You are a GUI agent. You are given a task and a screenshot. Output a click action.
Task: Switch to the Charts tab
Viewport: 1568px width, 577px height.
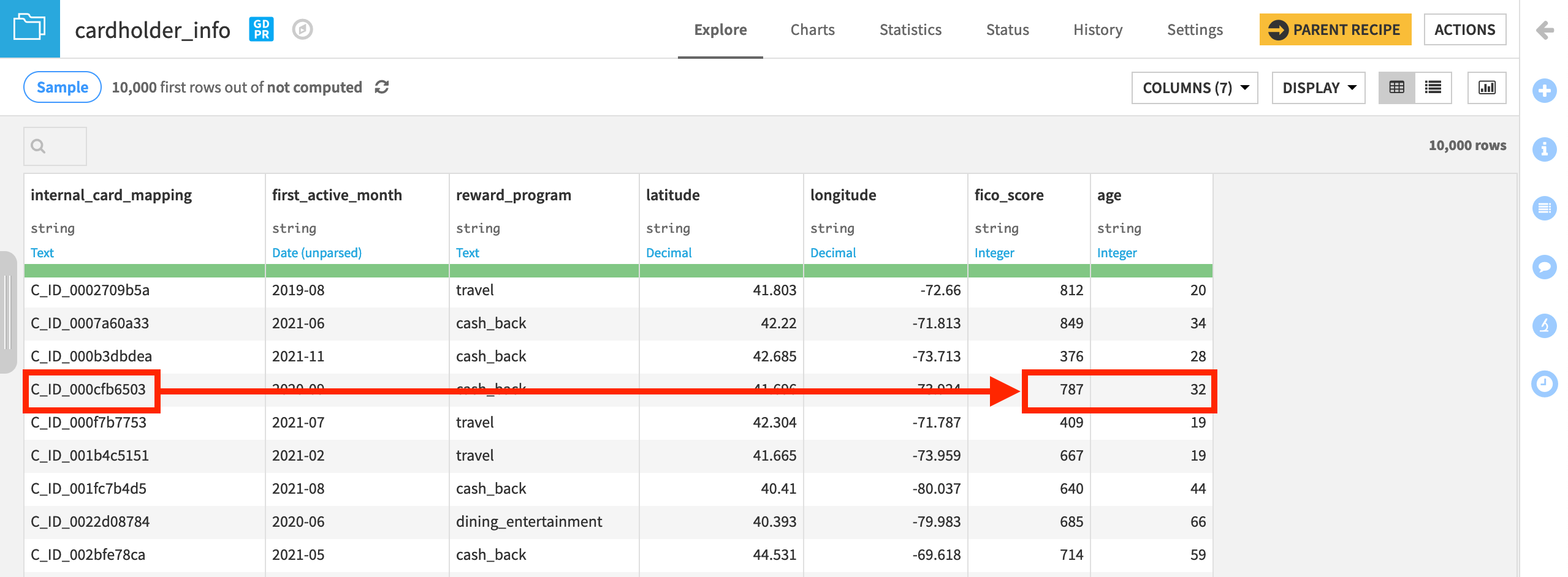pos(812,29)
